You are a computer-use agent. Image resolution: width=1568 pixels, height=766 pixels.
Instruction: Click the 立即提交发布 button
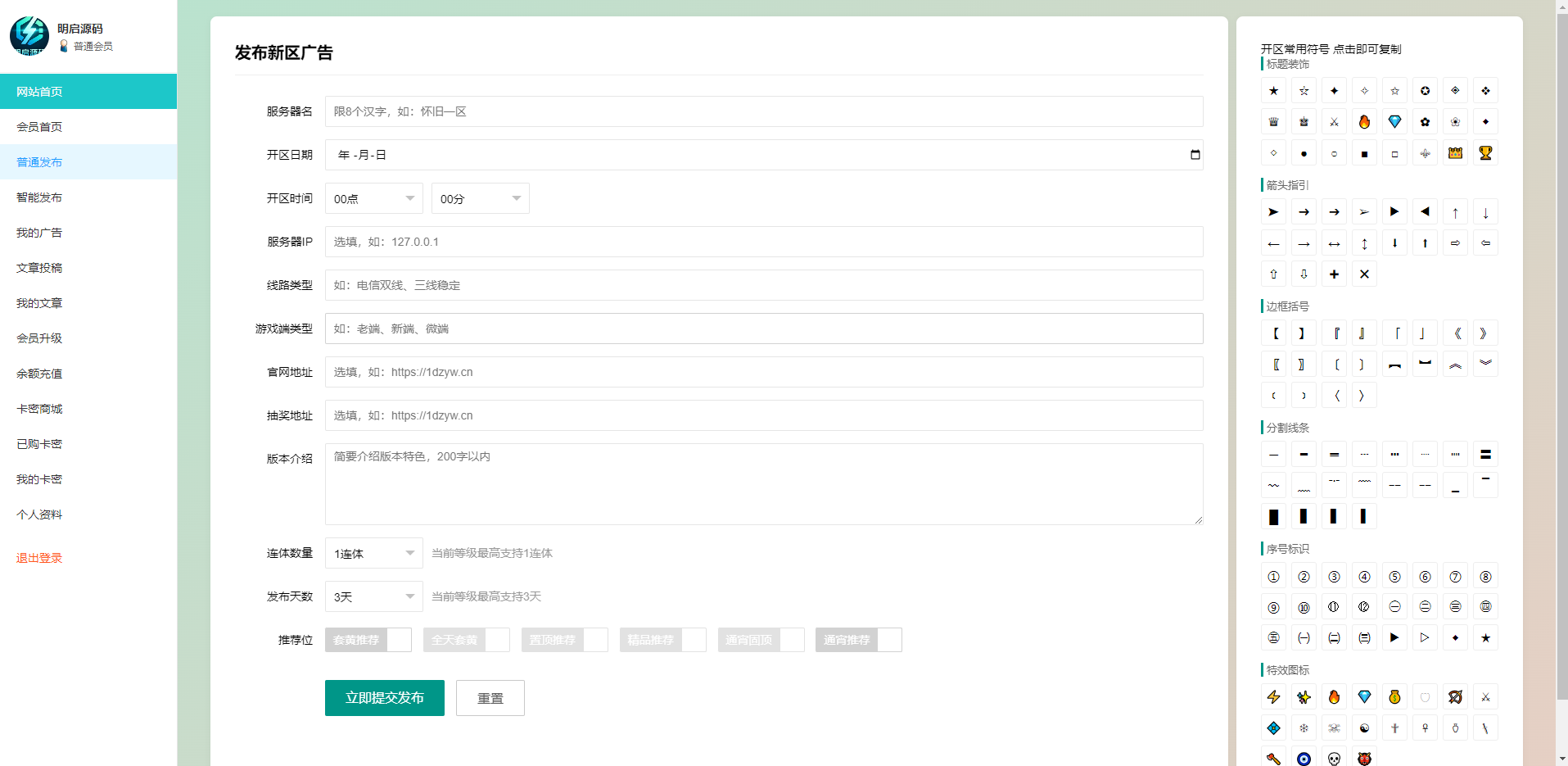[385, 698]
